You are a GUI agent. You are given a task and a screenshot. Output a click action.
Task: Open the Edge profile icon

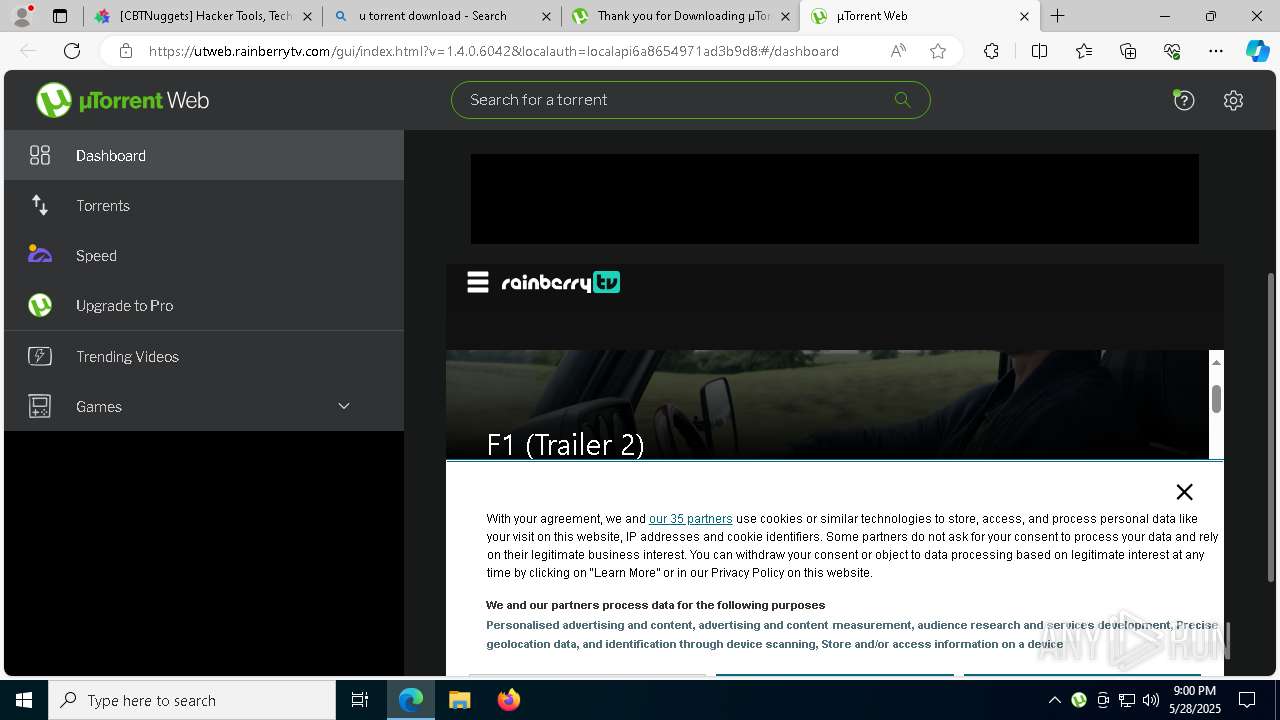click(x=21, y=16)
